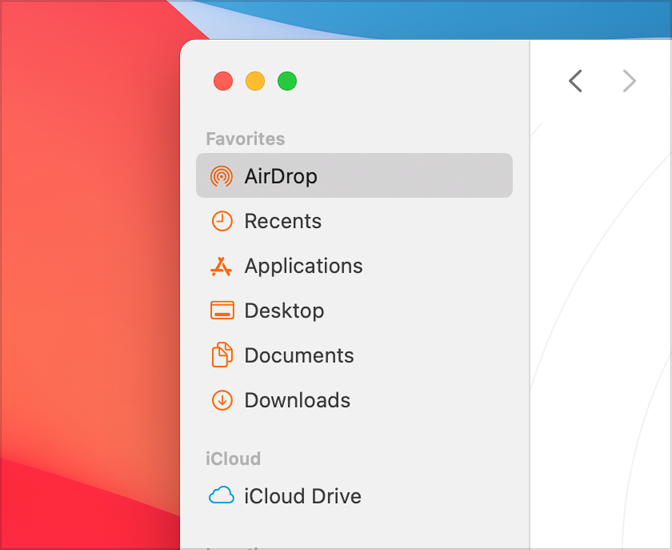
Task: Open the Documents label in sidebar
Action: (299, 355)
